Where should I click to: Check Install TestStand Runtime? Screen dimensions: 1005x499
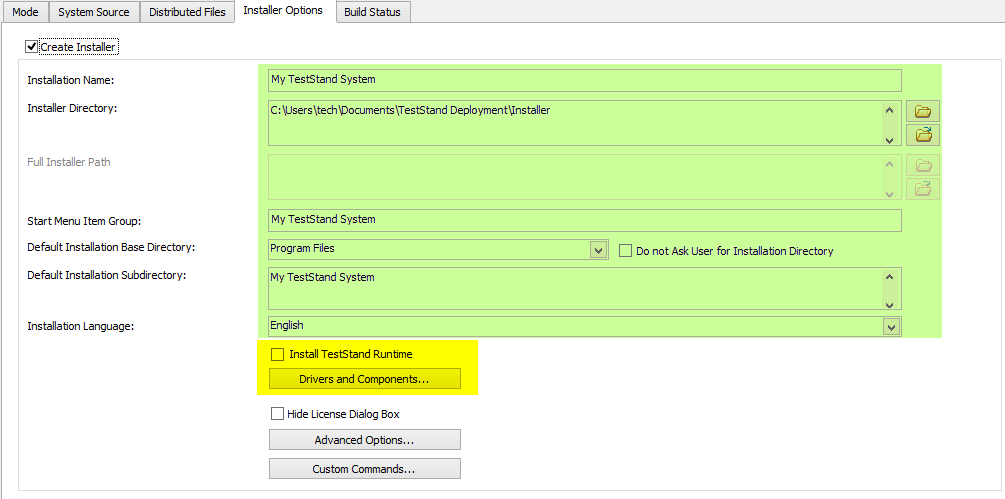[277, 354]
